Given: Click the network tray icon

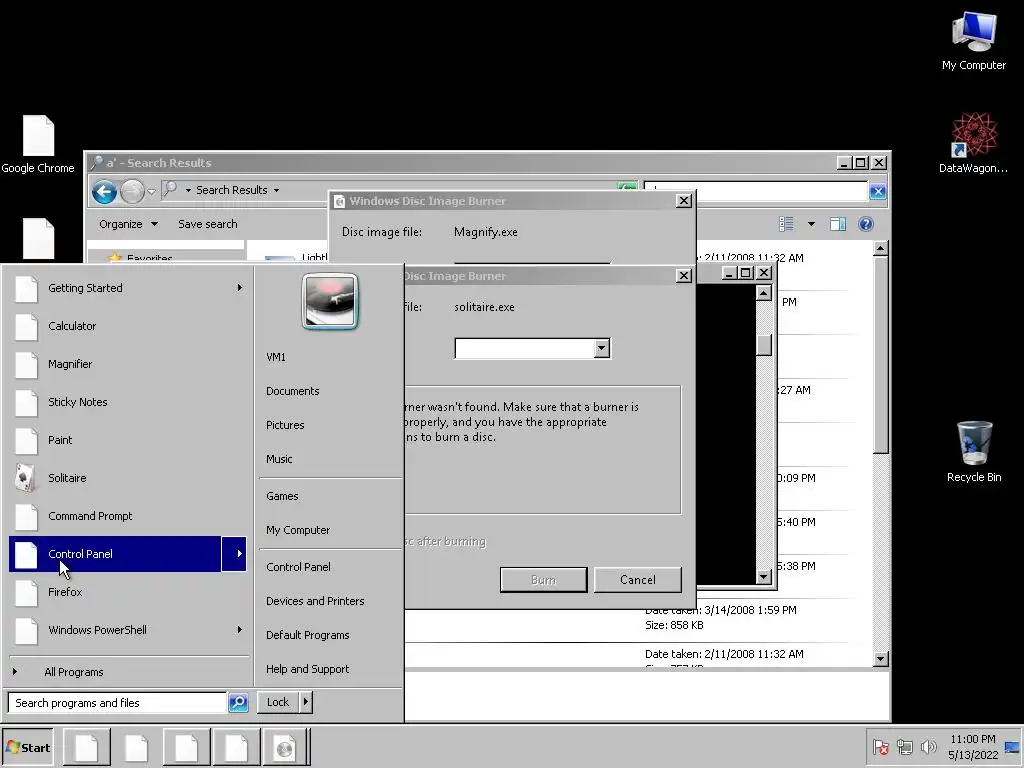Looking at the screenshot, I should click(x=904, y=746).
